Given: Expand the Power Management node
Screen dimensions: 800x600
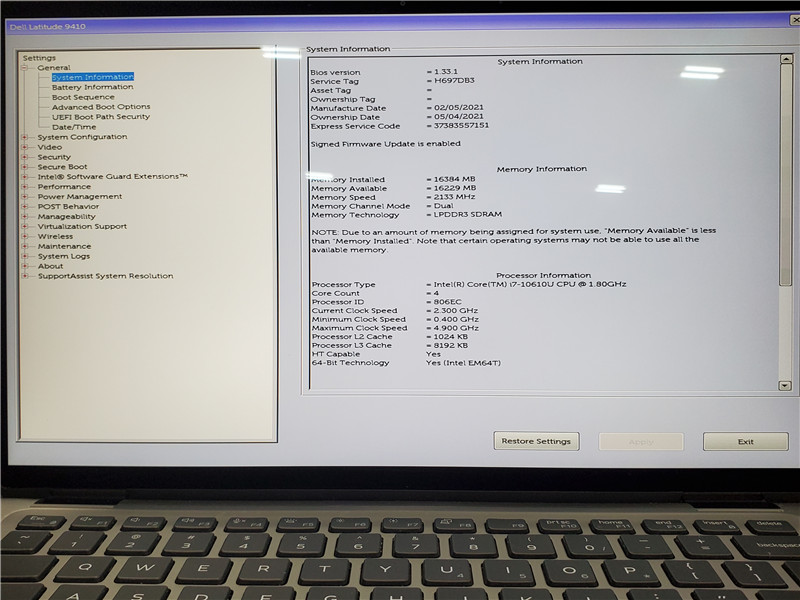Looking at the screenshot, I should pyautogui.click(x=24, y=196).
